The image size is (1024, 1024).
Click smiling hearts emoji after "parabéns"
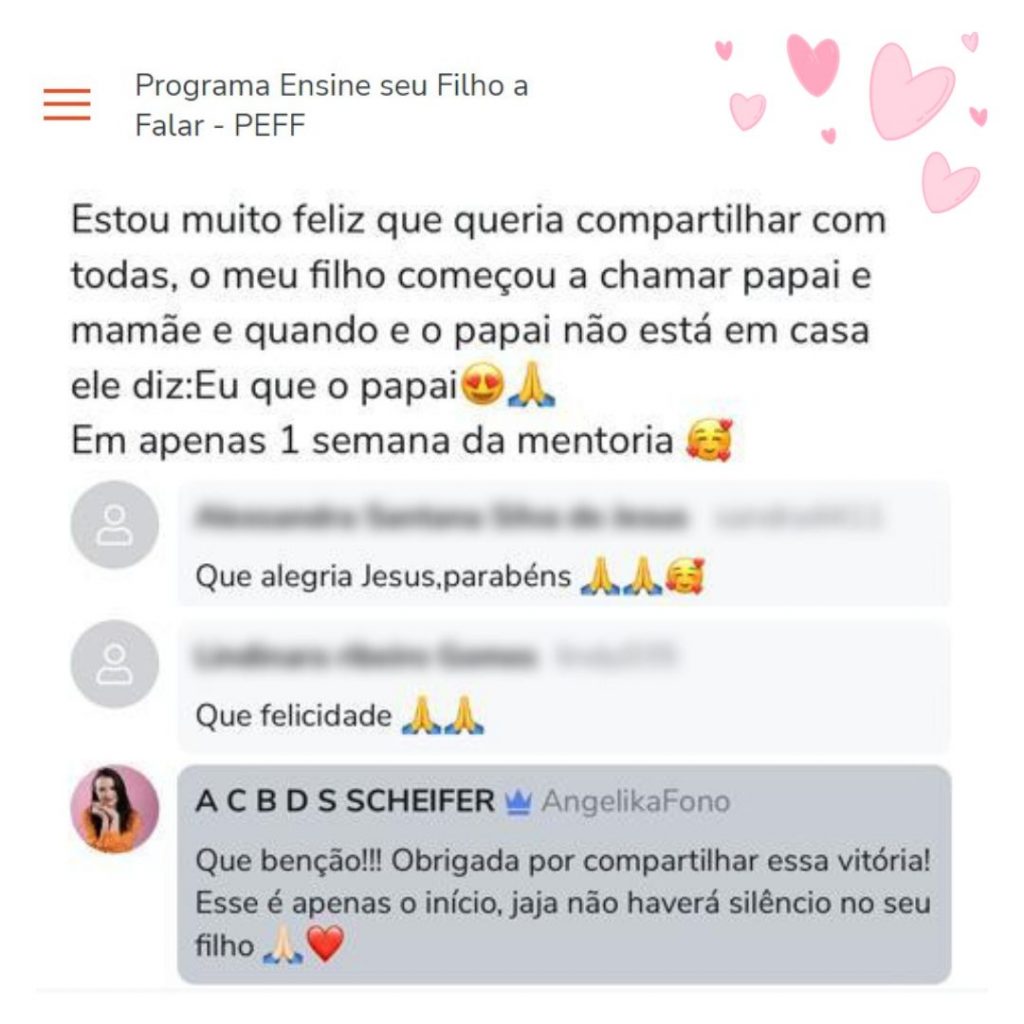tap(684, 576)
